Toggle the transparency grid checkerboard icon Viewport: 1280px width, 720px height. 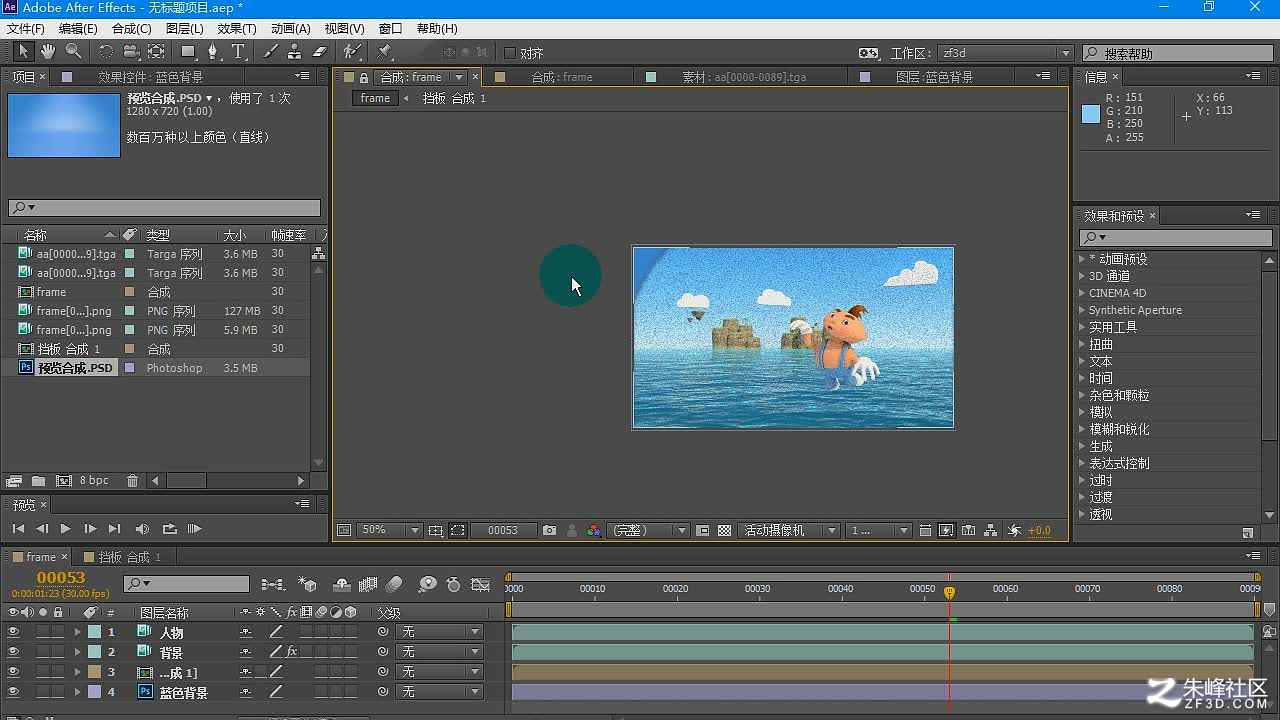(725, 531)
